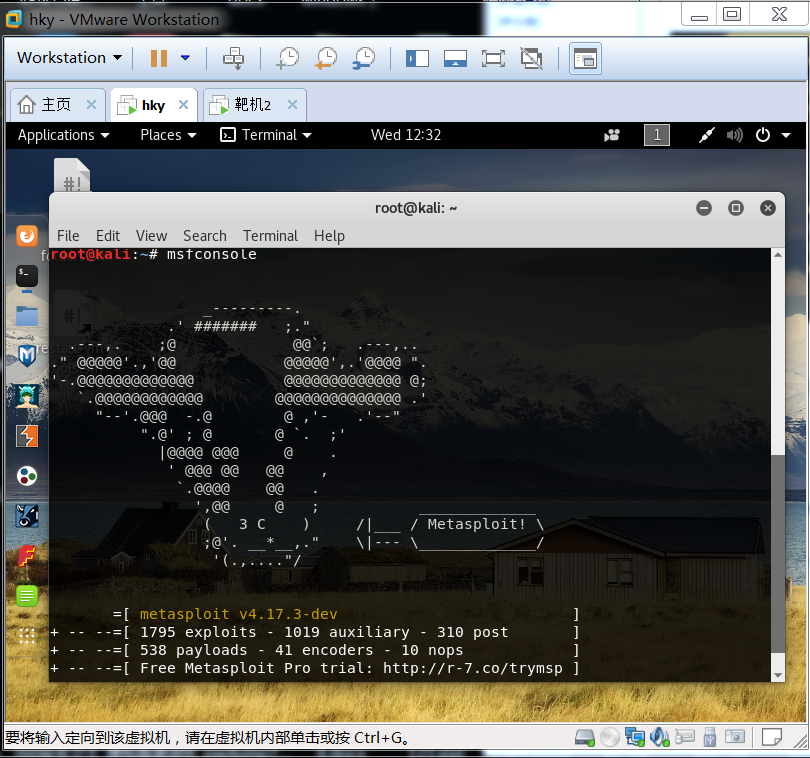The height and width of the screenshot is (758, 810).
Task: Click the metasploit v4.17.3-dev version text
Action: click(238, 614)
